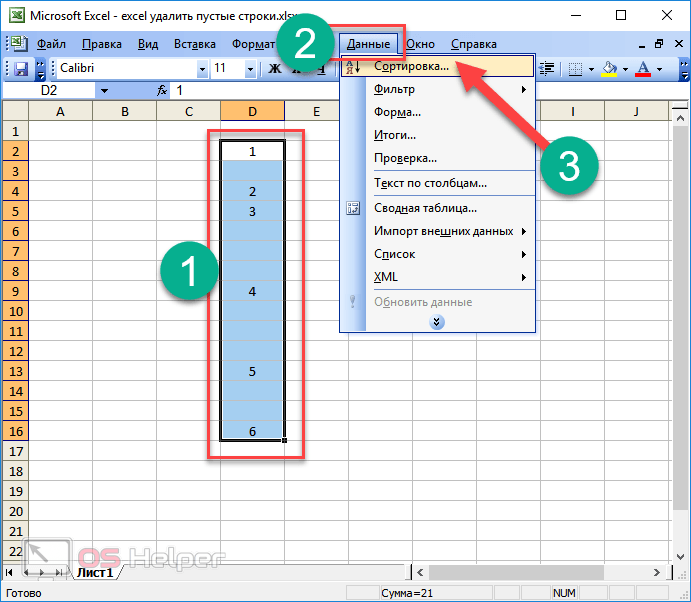This screenshot has height=602, width=691.
Task: Open toolbar options beside Save icon
Action: tap(40, 69)
